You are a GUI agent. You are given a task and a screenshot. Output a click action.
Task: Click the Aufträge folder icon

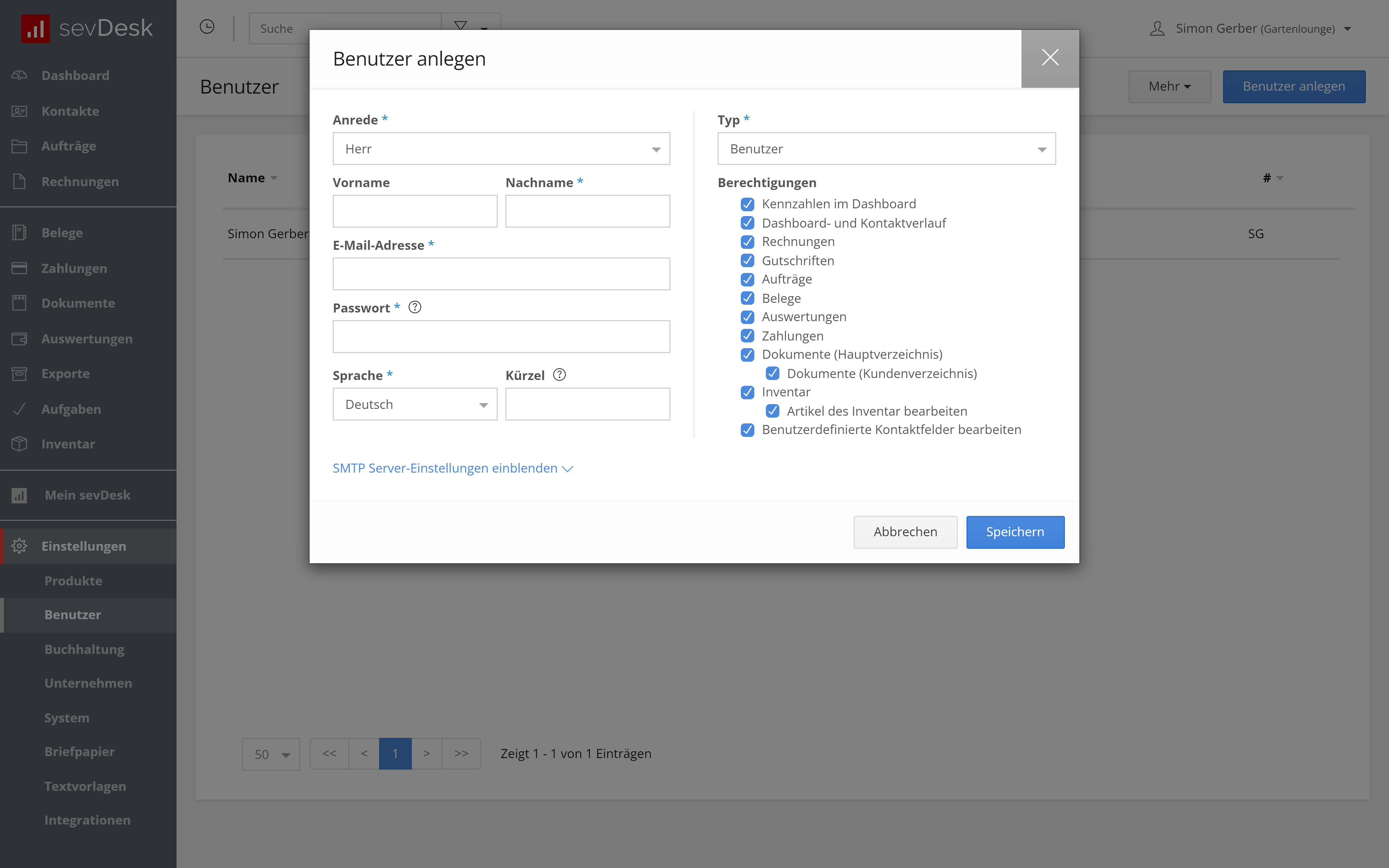tap(20, 146)
